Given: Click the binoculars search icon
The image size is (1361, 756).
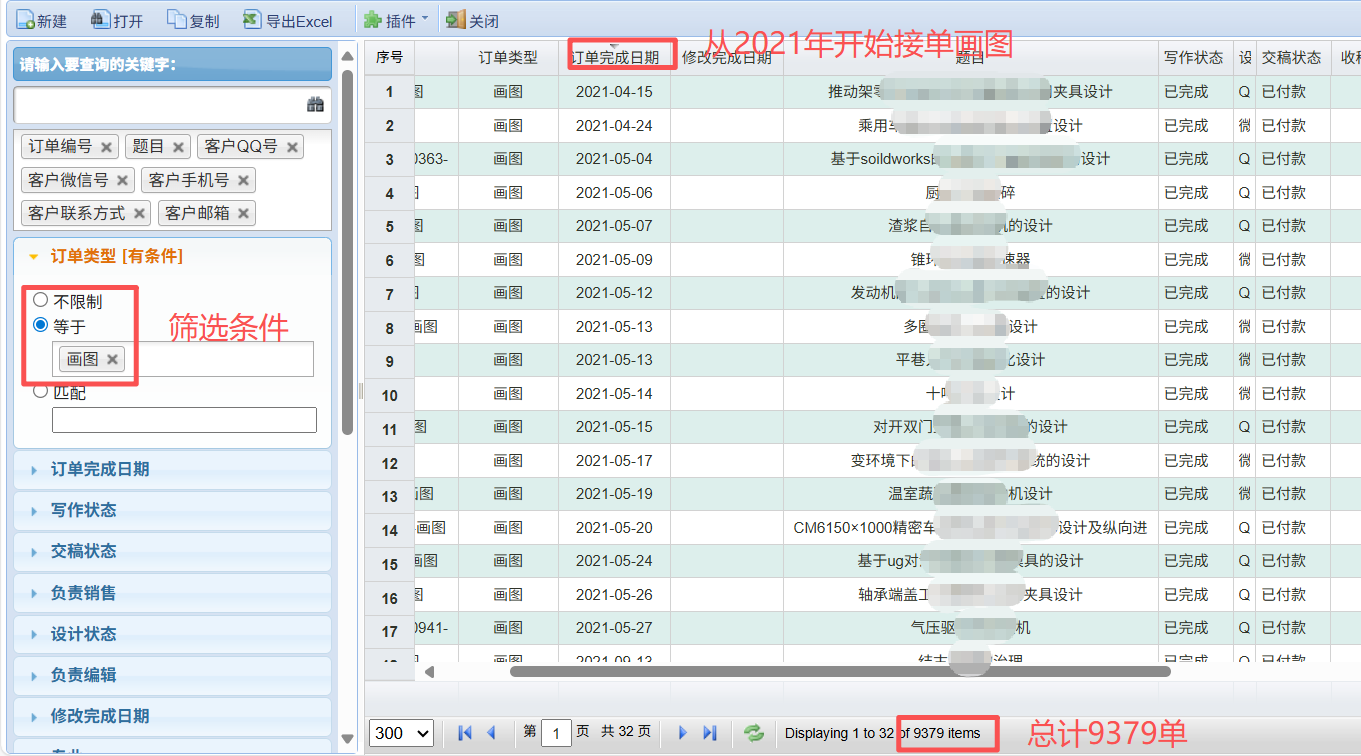Looking at the screenshot, I should point(315,104).
